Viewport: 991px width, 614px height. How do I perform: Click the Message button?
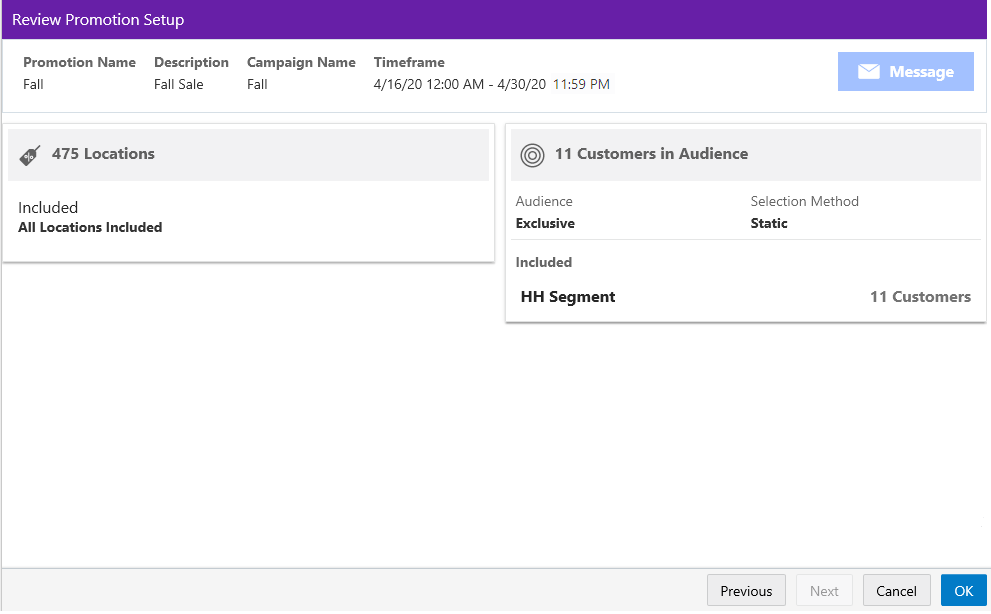click(x=905, y=71)
